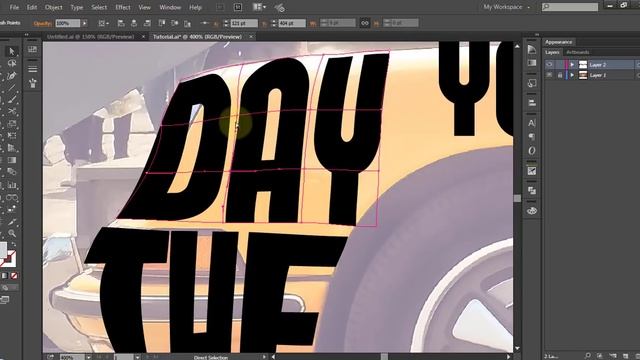The width and height of the screenshot is (640, 360).
Task: Click the search field at top right
Action: 570,7
